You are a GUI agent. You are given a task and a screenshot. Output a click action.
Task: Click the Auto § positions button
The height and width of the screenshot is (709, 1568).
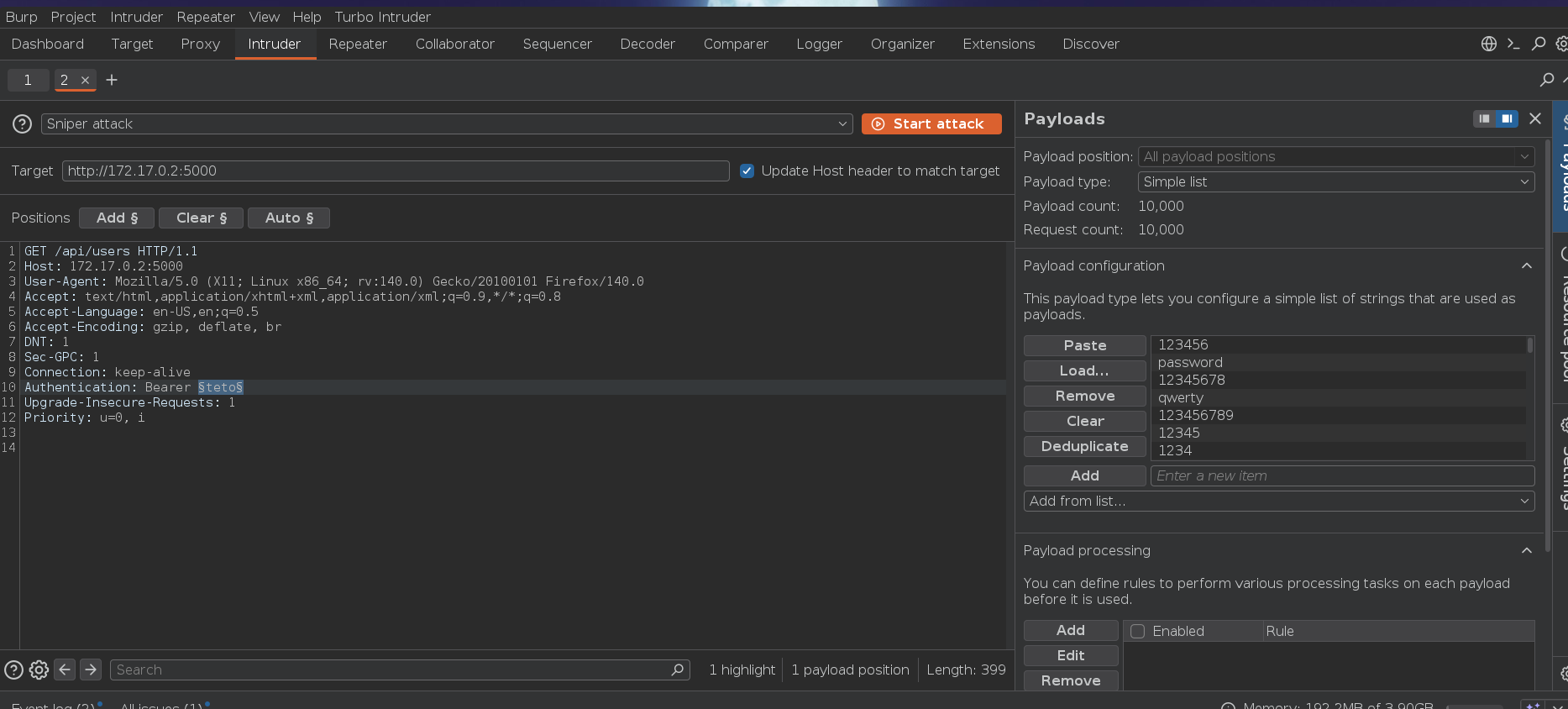(289, 218)
